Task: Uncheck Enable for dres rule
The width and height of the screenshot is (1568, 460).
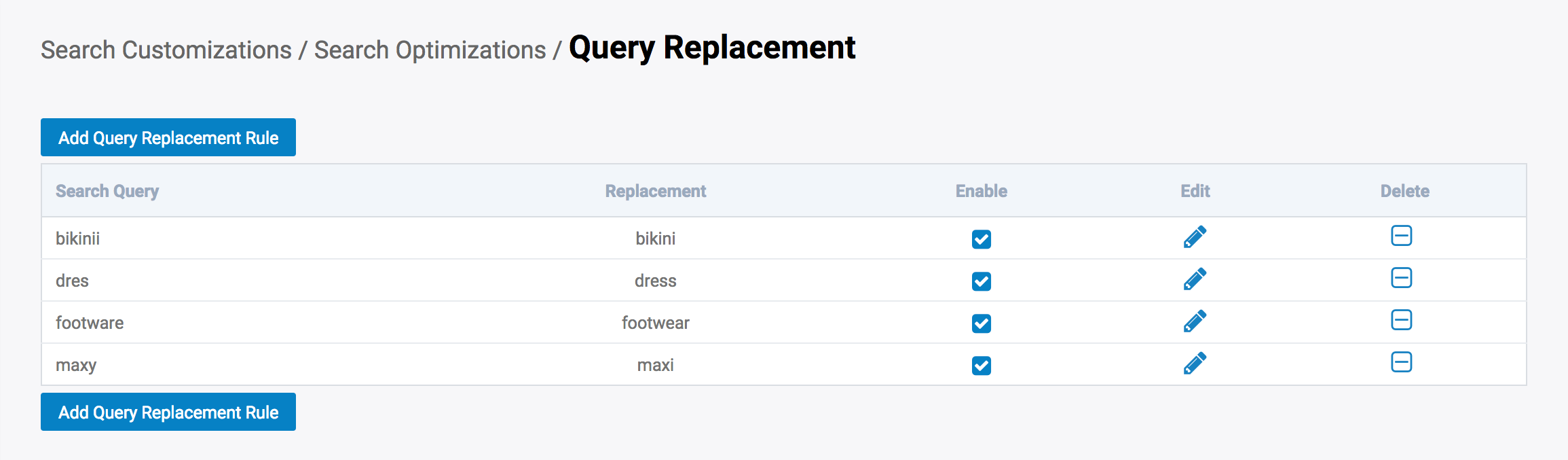Action: [981, 281]
